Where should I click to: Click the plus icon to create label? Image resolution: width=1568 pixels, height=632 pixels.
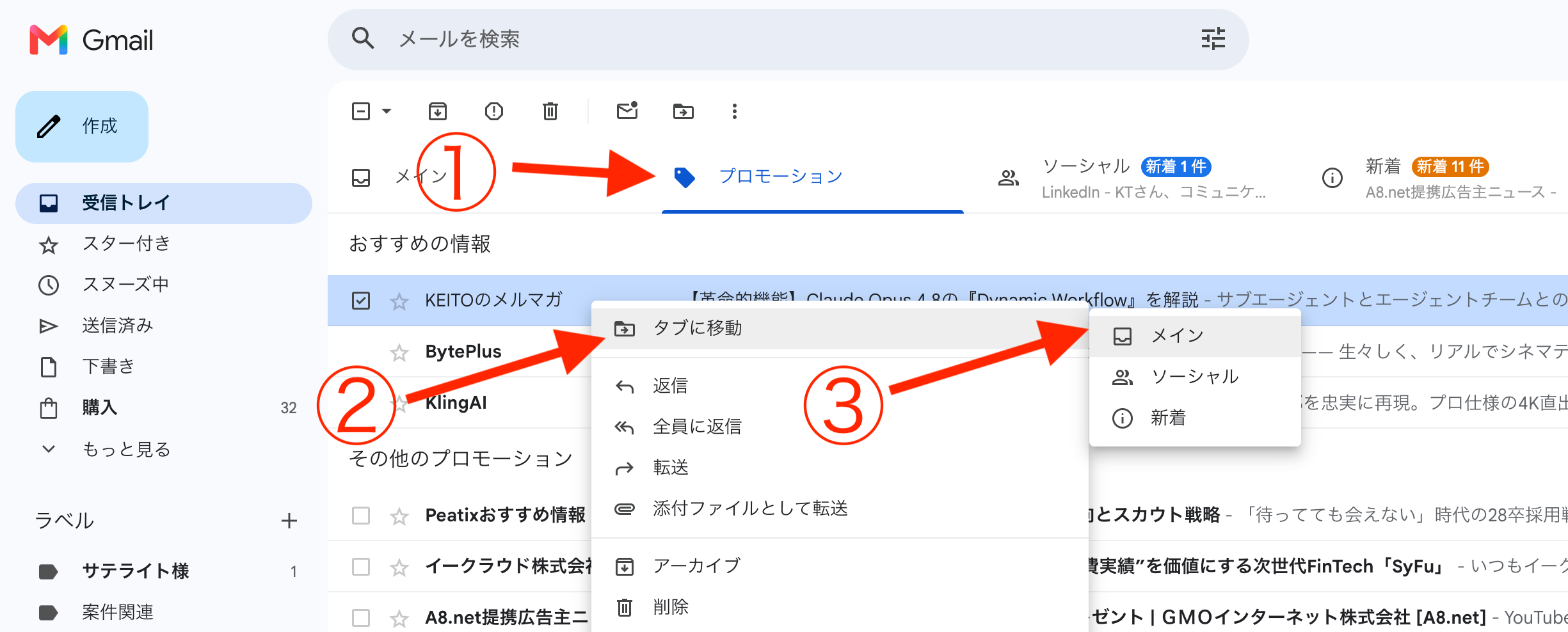pos(289,521)
